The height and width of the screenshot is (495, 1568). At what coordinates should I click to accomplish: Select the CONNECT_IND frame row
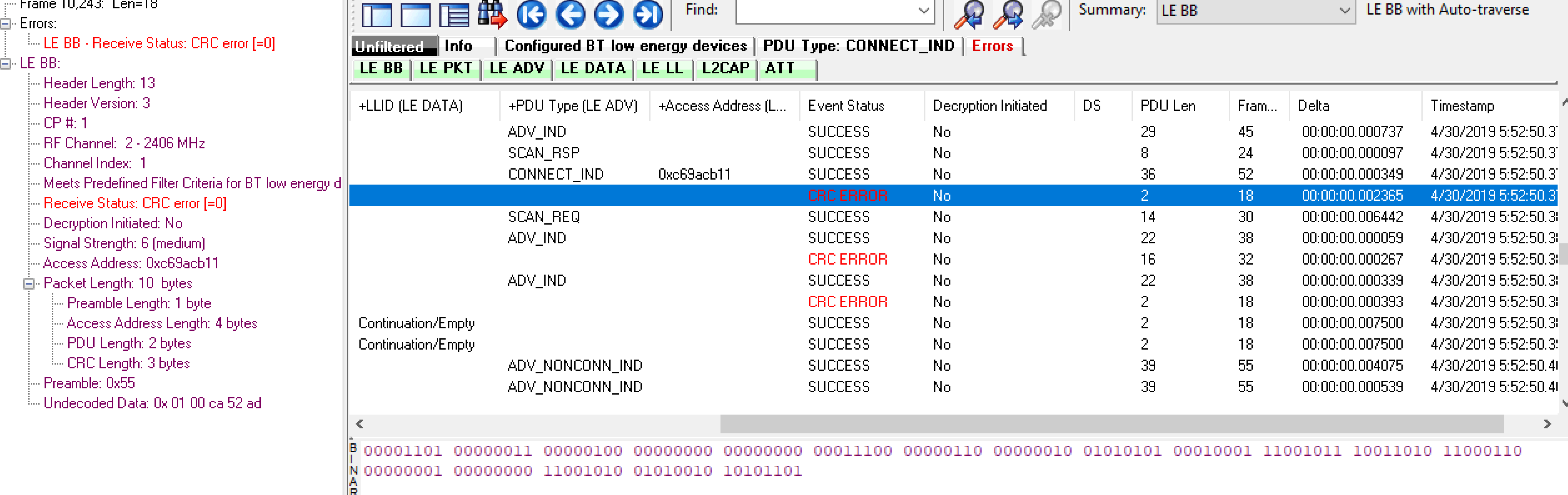pos(555,175)
